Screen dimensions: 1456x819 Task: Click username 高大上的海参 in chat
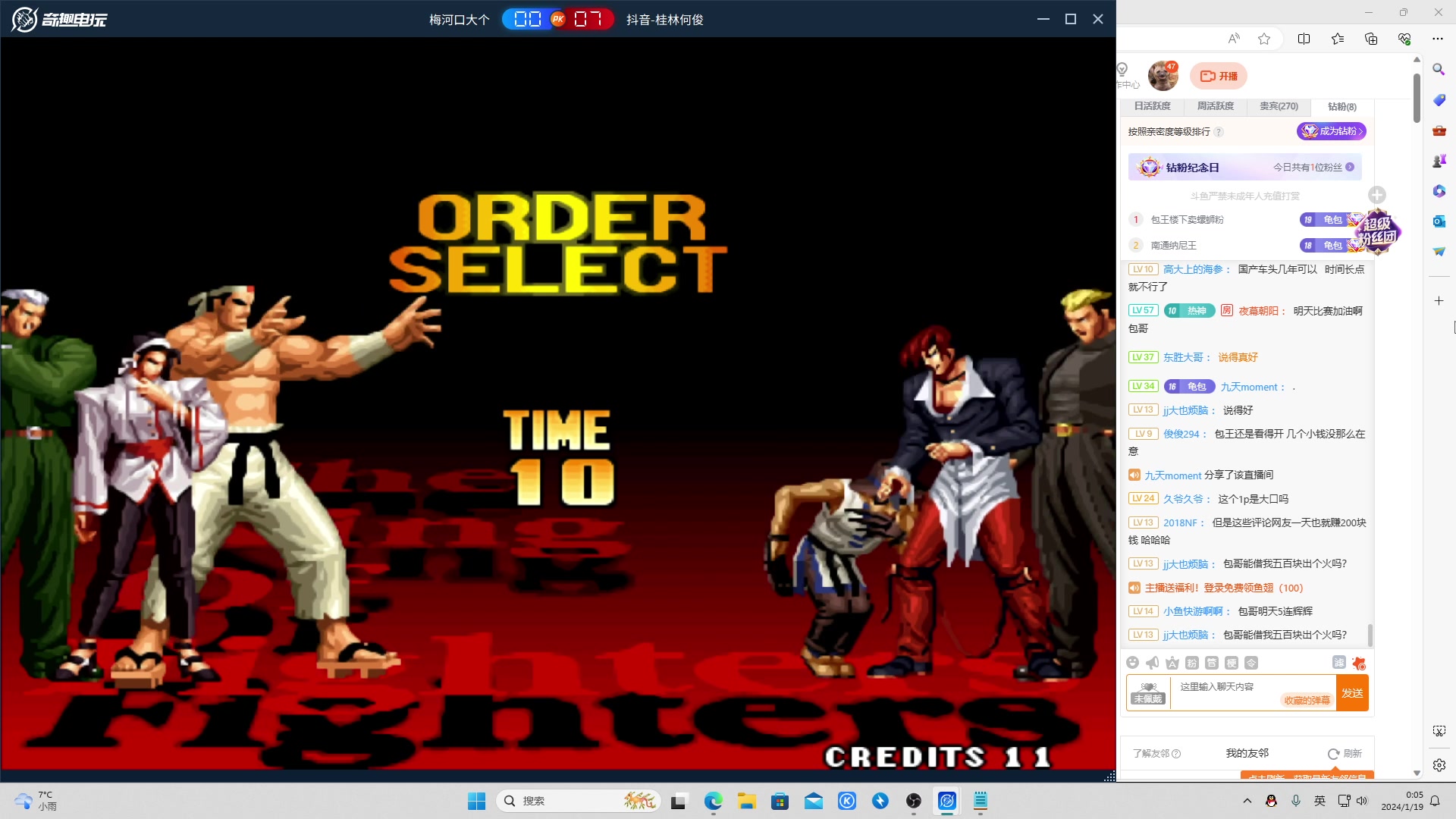[1193, 270]
